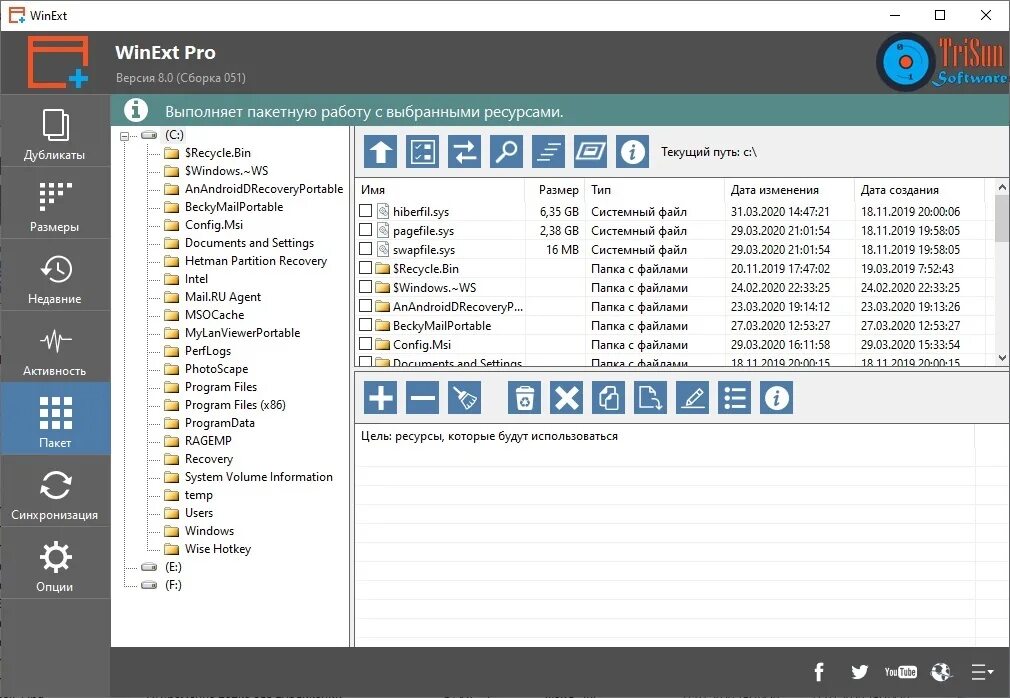Click the file list vertical scrollbar thumb
This screenshot has height=698, width=1010.
coord(1002,218)
